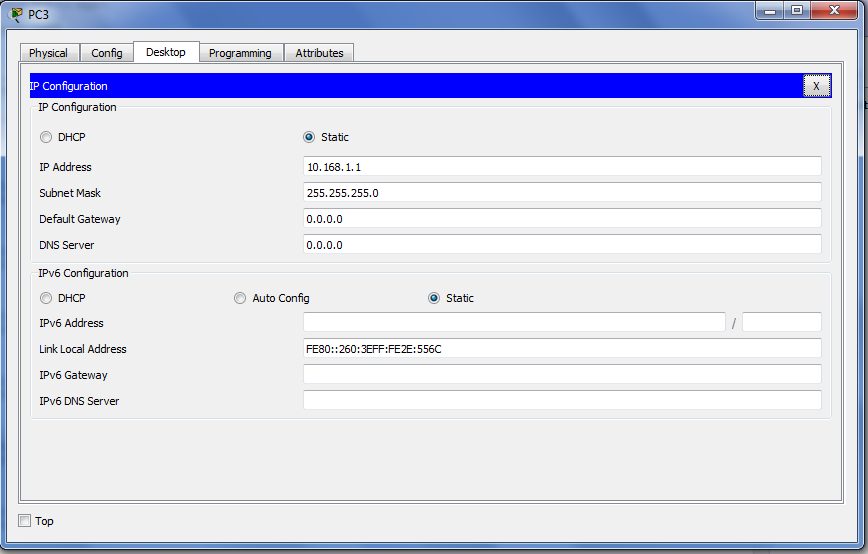Click the Subnet Mask label
The image size is (868, 554).
(x=70, y=193)
